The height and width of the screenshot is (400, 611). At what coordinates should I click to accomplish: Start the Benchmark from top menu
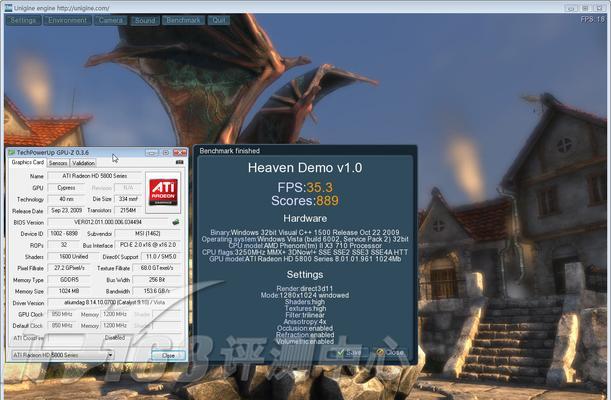183,20
